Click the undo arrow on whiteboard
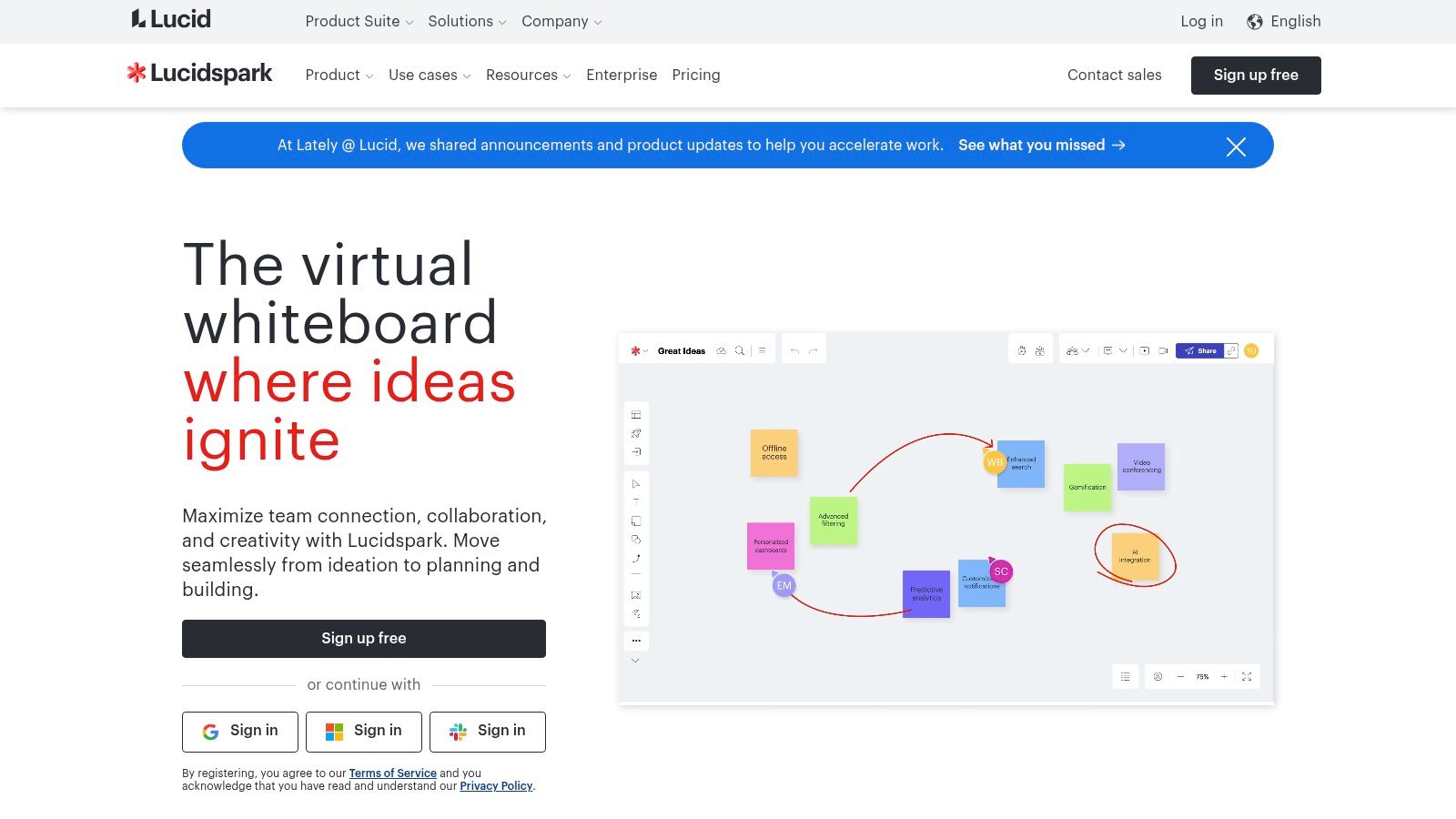The image size is (1456, 819). (794, 350)
